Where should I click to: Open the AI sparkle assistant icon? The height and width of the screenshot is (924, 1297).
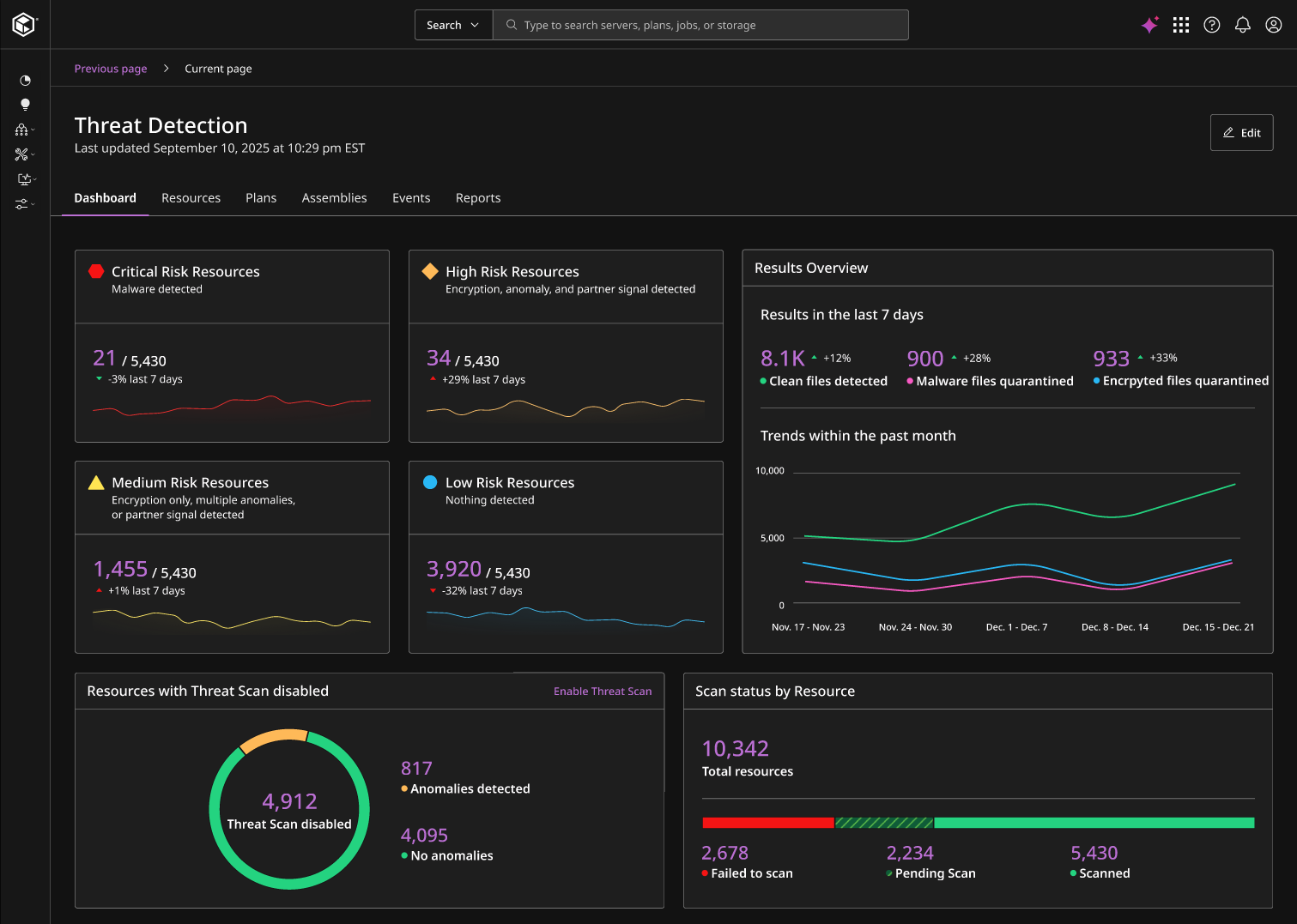(1149, 25)
